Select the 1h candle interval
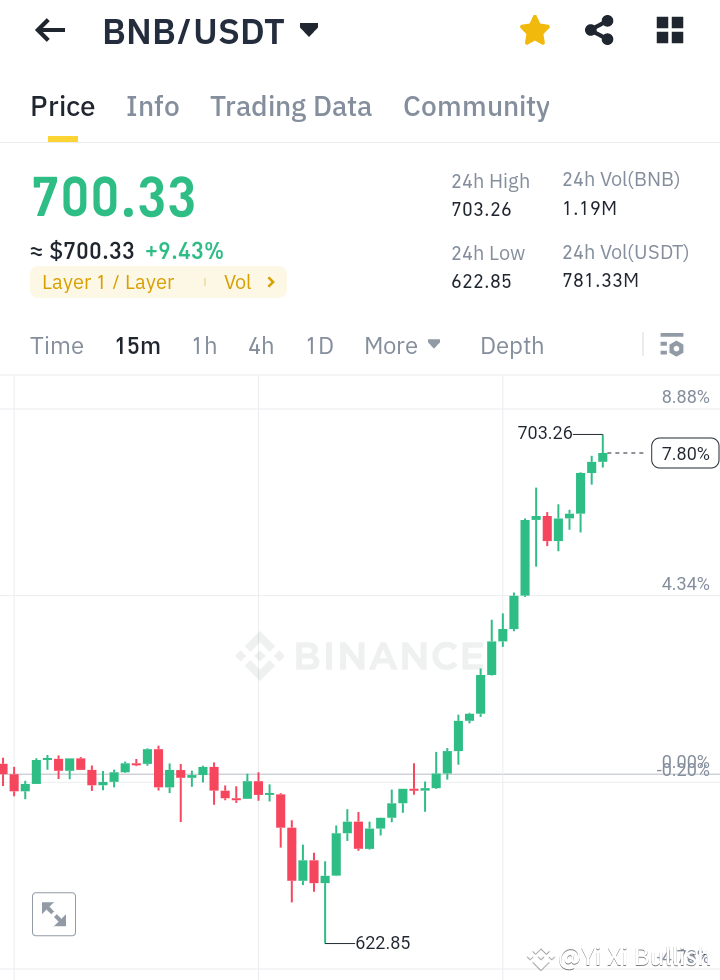Viewport: 720px width, 980px height. tap(204, 345)
